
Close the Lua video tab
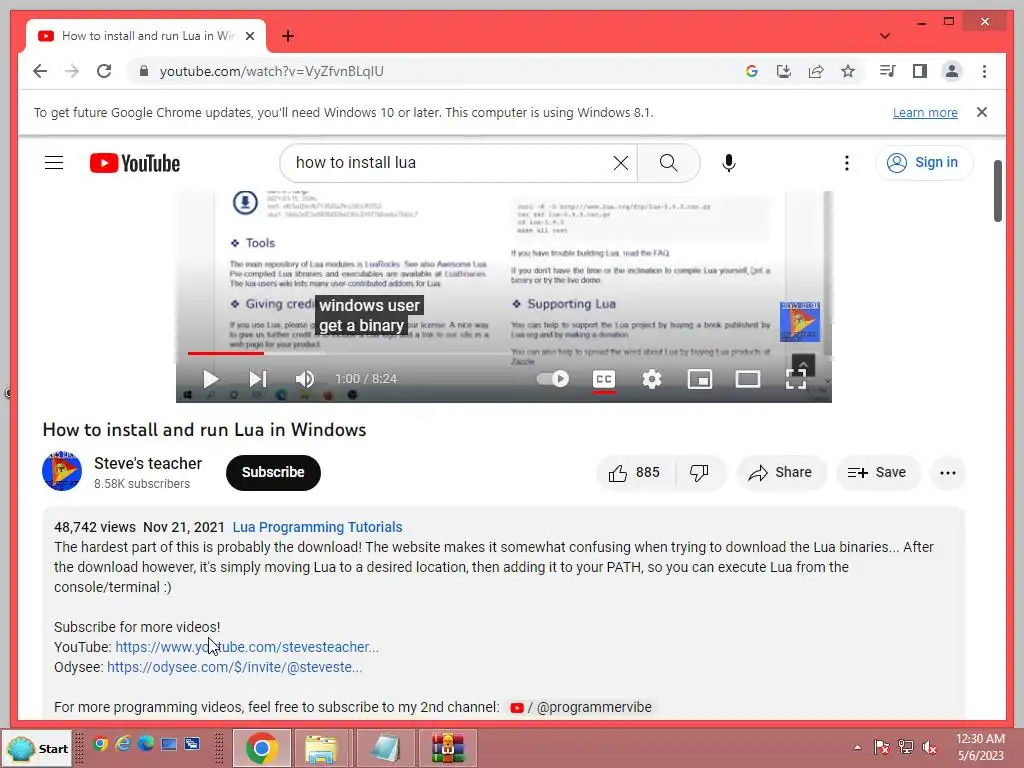click(x=249, y=36)
